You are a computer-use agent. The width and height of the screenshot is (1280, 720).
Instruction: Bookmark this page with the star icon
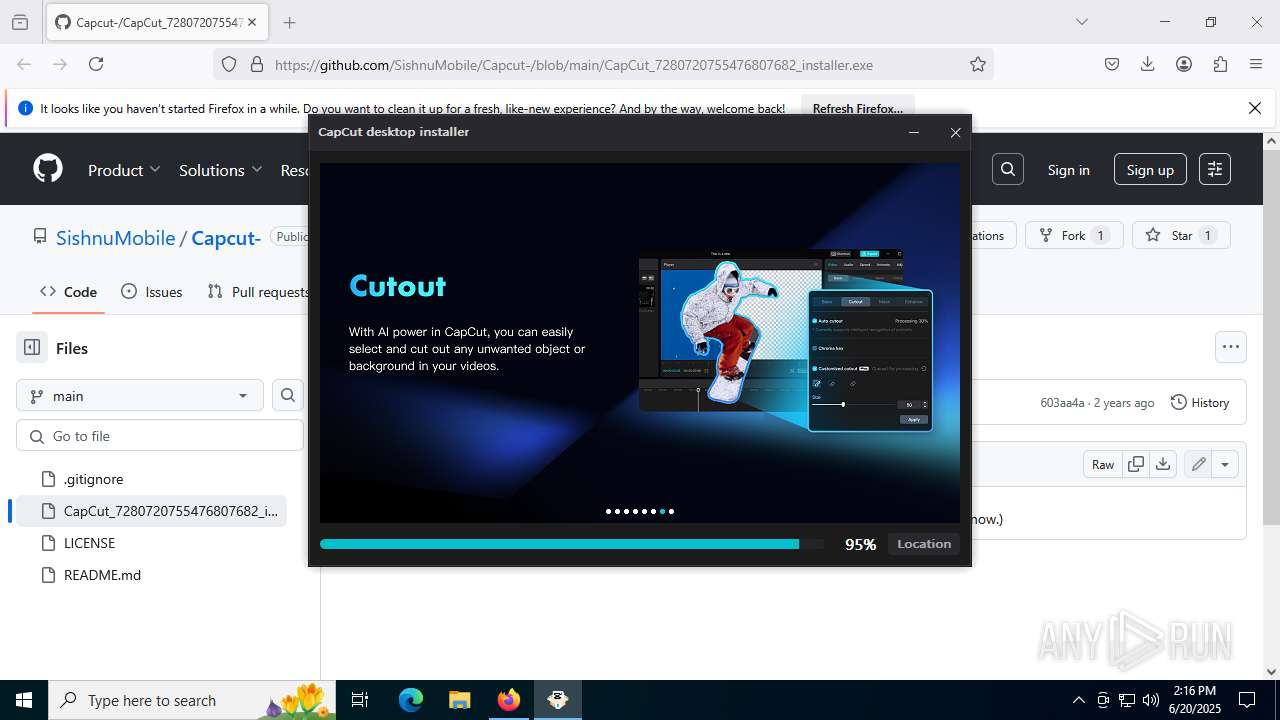coord(978,64)
